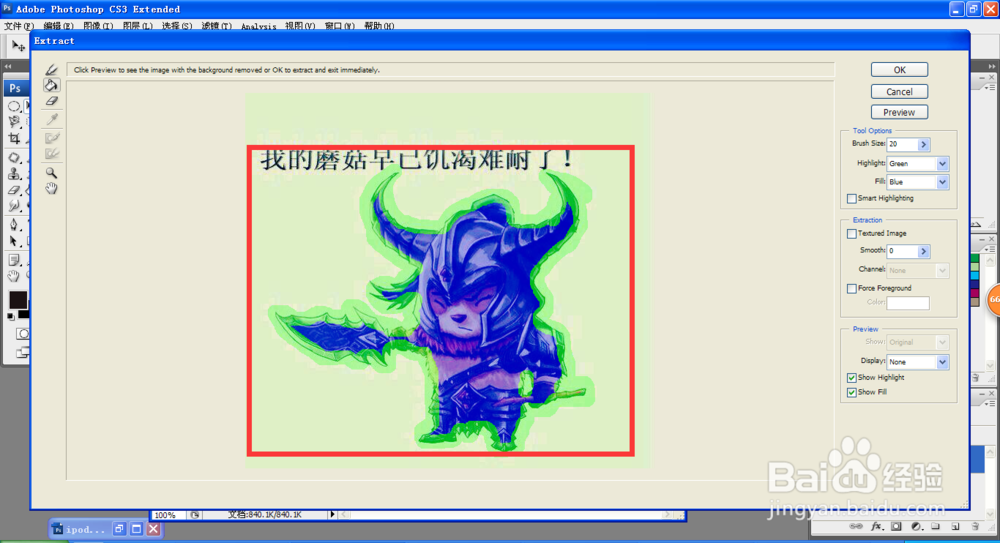Select the Dodge tool in Photoshop toolbox
Viewport: 1000px width, 543px height.
coord(14,206)
